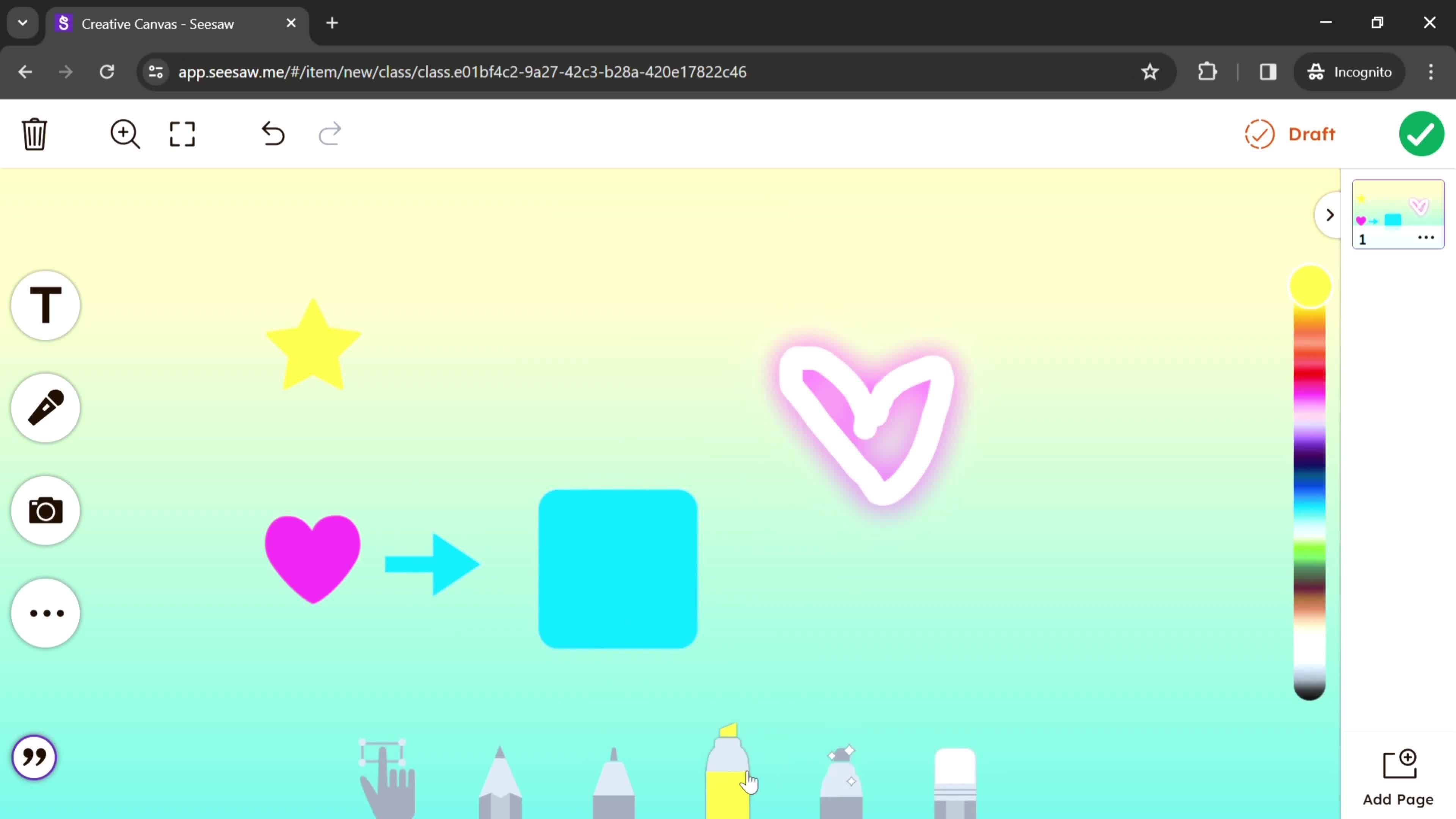Select the move hand tool
Viewport: 1456px width, 819px height.
click(x=388, y=779)
